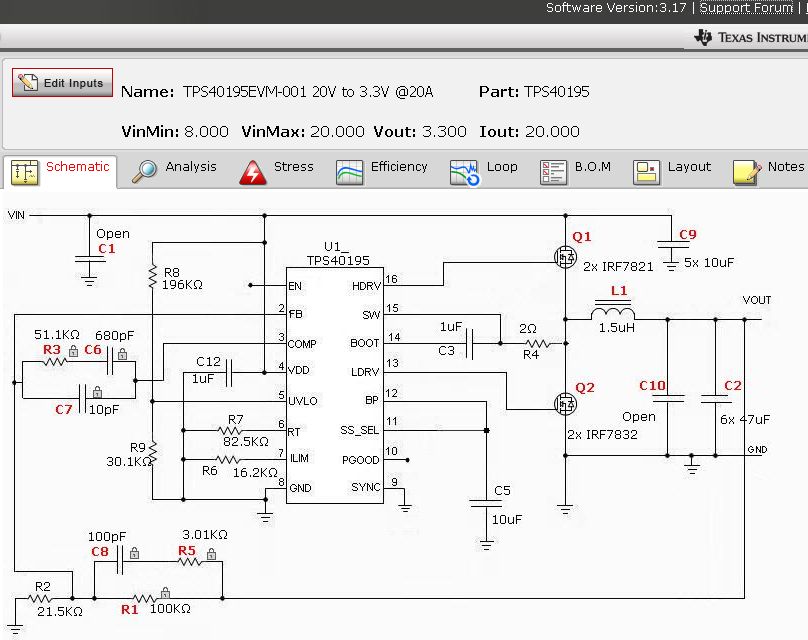
Task: Select the C6 capacitor symbol
Action: pyautogui.click(x=110, y=361)
